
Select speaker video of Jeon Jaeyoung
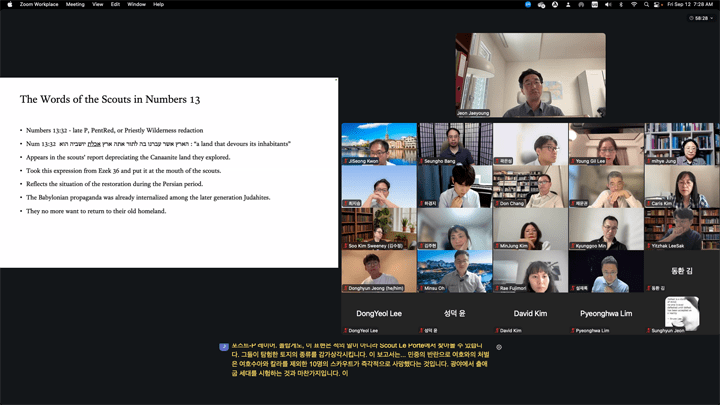click(x=530, y=76)
